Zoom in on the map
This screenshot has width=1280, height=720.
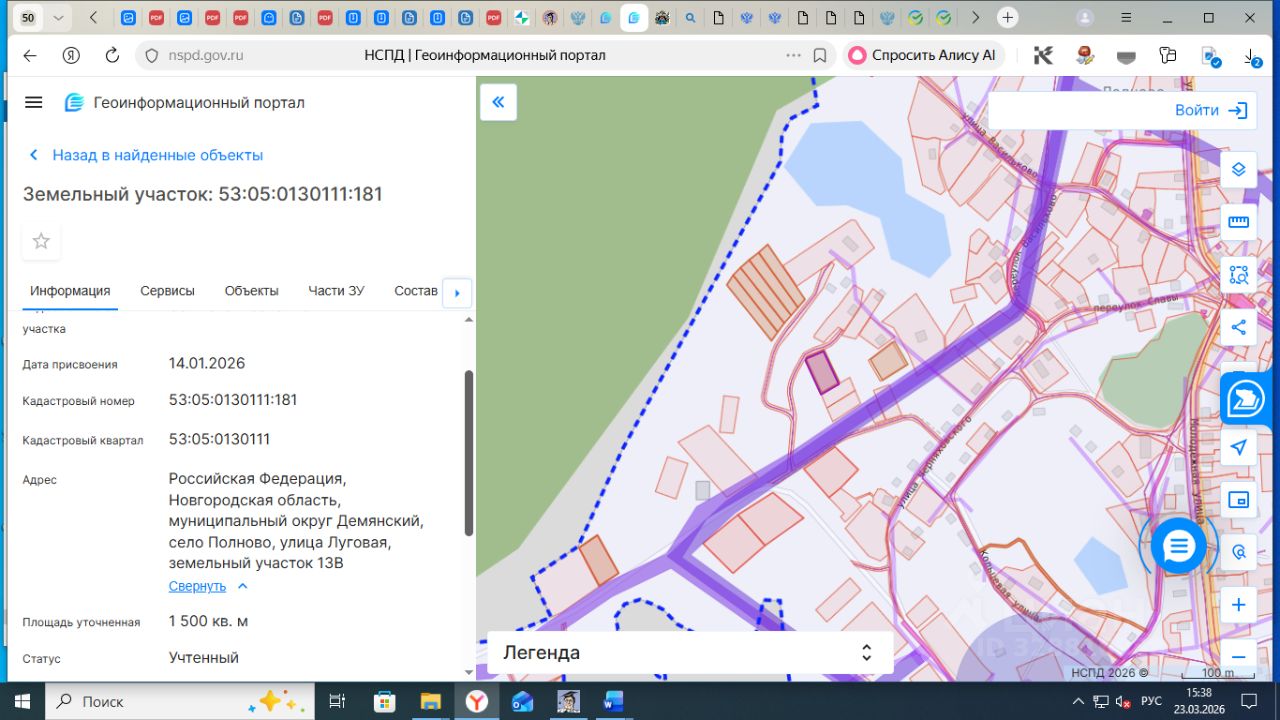1238,605
